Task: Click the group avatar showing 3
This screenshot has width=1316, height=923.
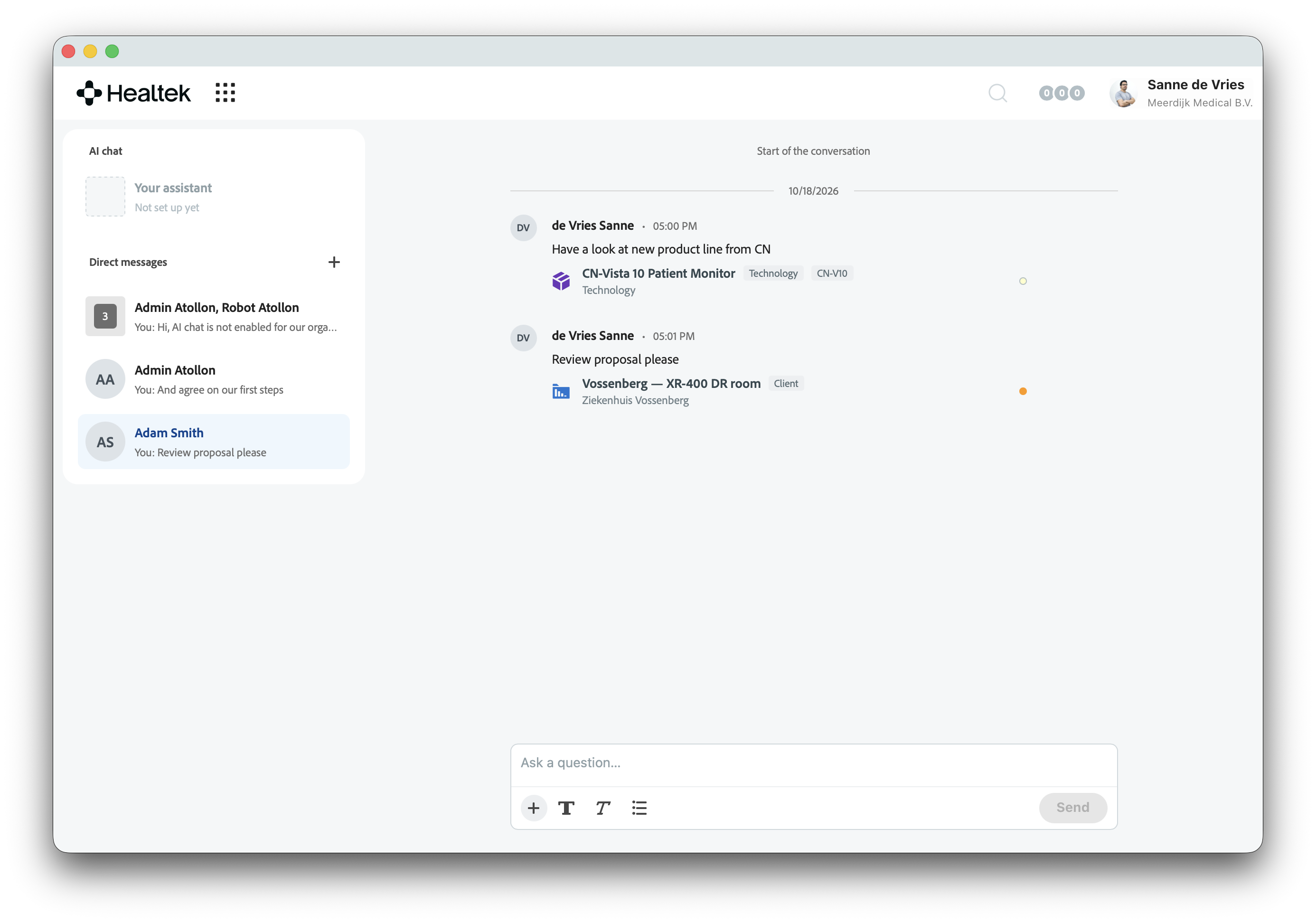Action: point(105,317)
